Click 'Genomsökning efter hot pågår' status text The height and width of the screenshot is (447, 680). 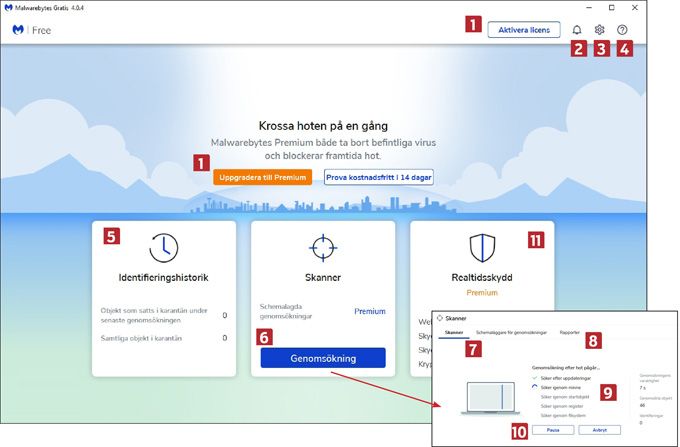[566, 368]
